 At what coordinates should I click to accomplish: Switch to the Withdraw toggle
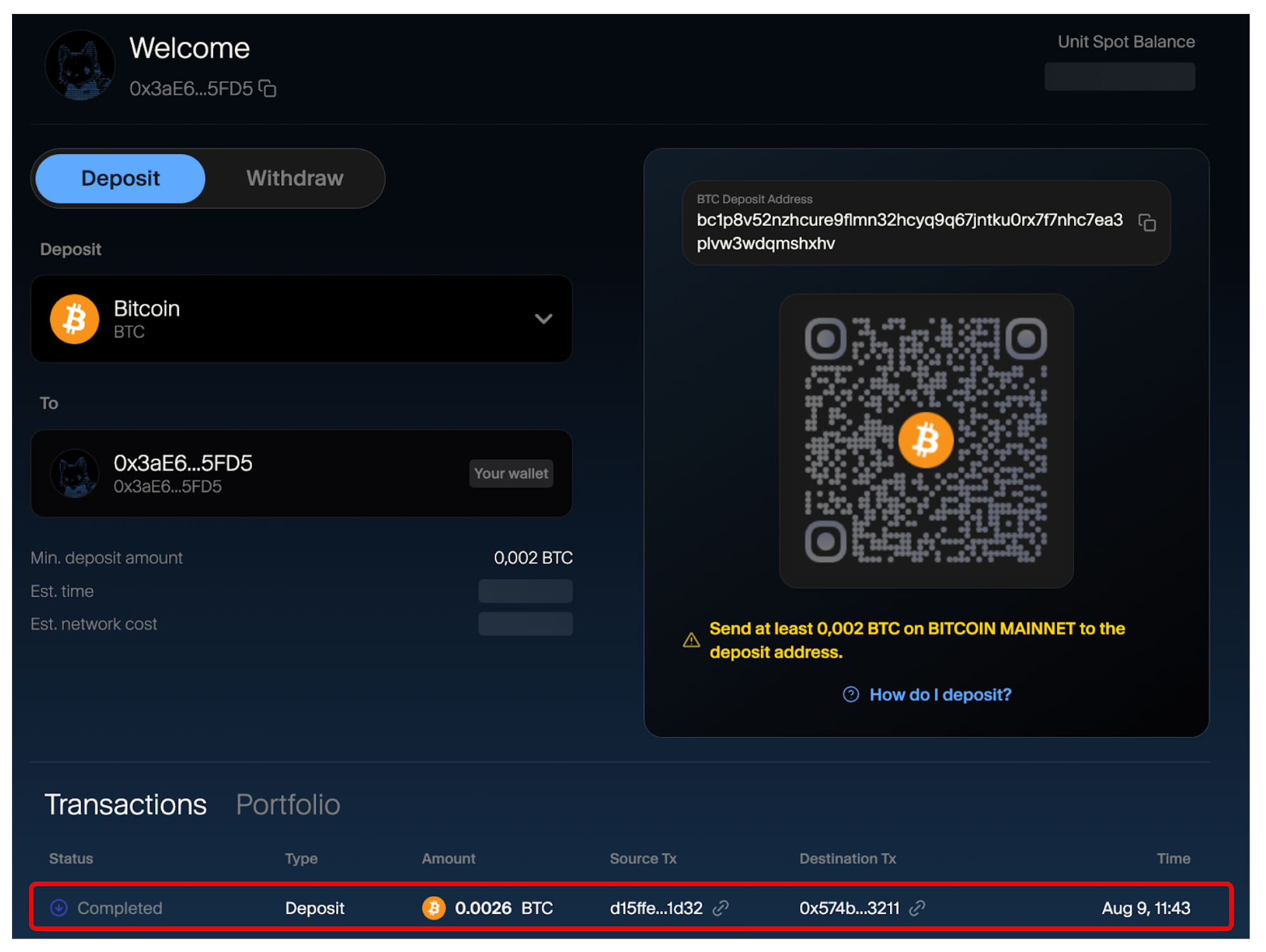pos(294,178)
